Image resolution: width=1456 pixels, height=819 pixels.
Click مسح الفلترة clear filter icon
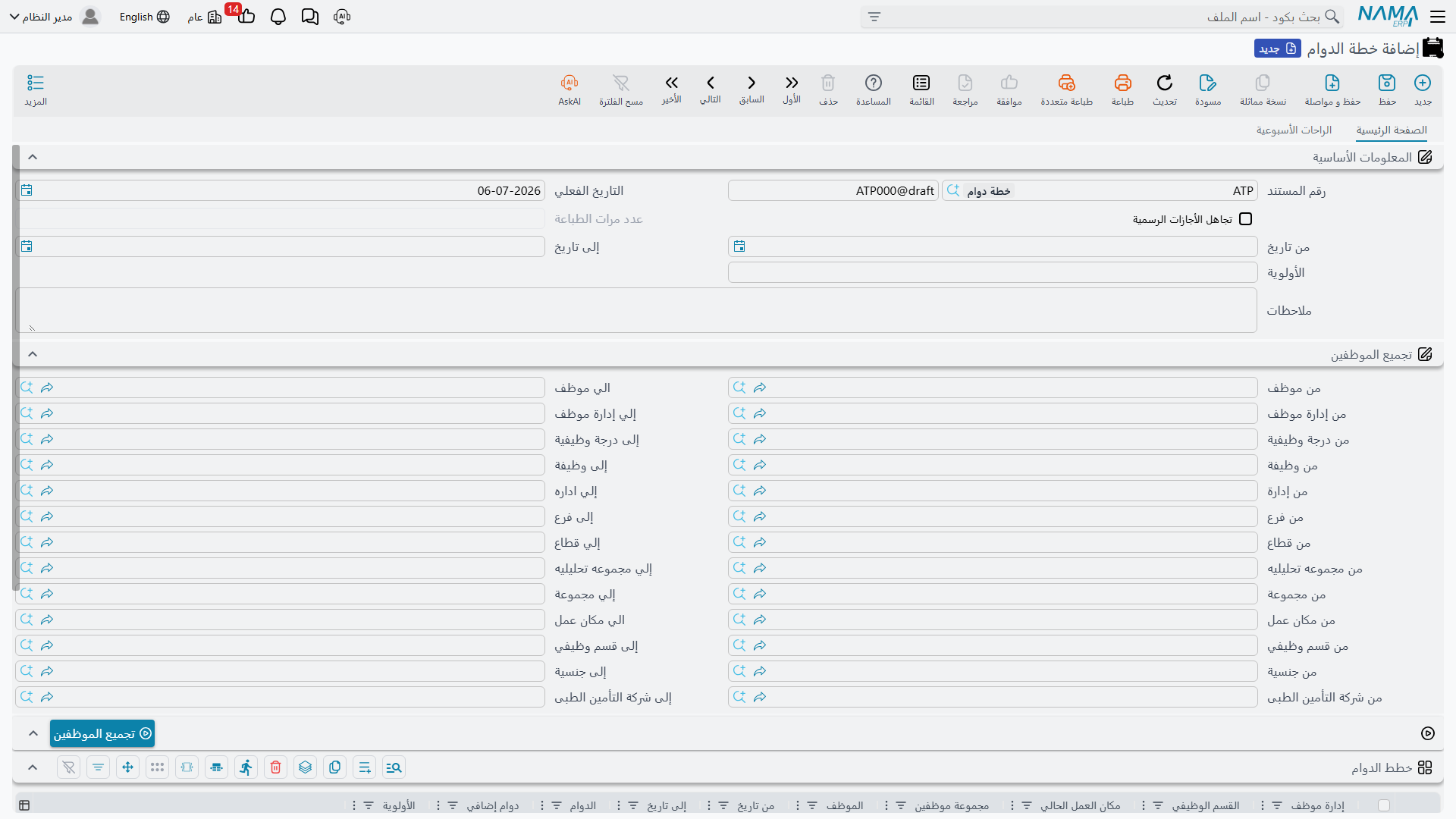(621, 89)
